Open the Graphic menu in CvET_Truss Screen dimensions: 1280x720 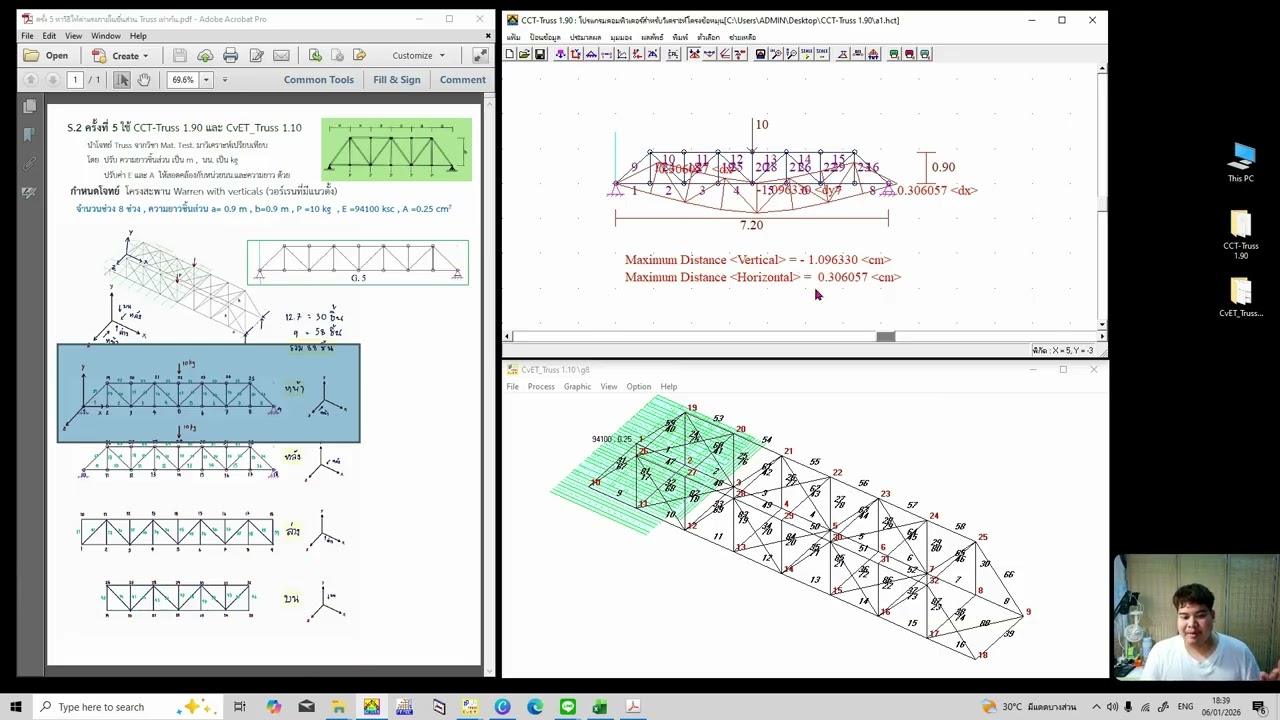(x=577, y=387)
